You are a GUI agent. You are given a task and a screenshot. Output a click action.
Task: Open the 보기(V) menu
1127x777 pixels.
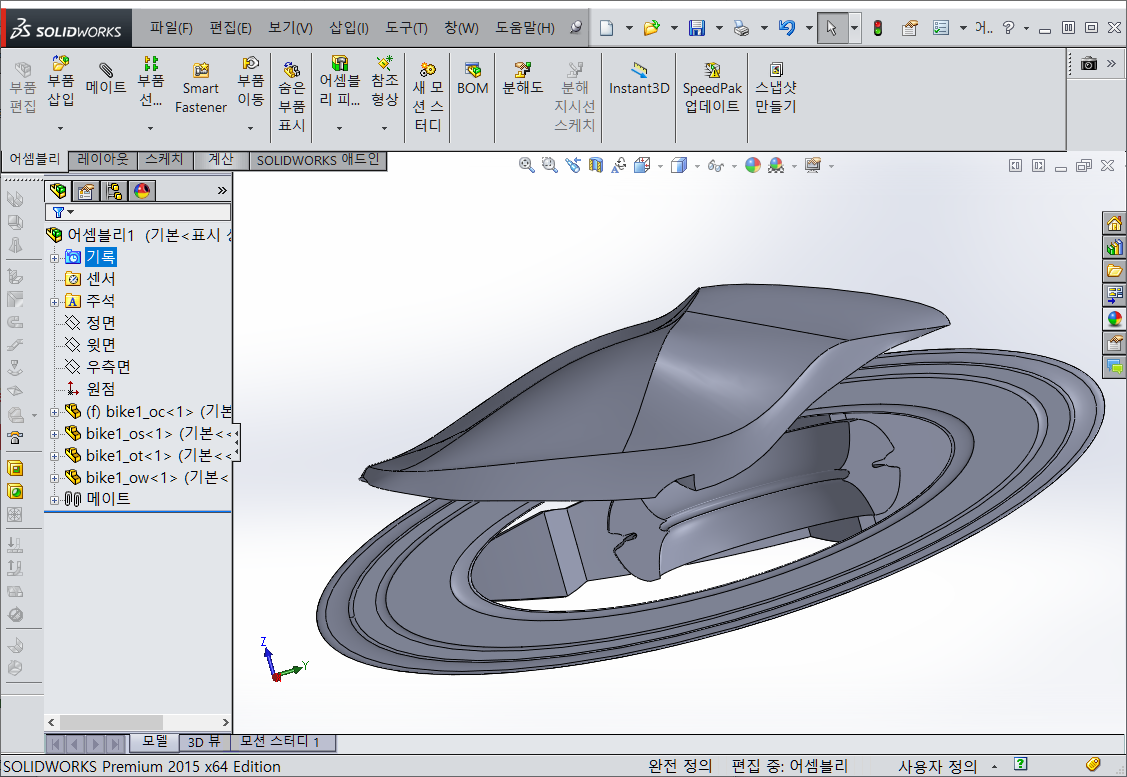(x=290, y=28)
